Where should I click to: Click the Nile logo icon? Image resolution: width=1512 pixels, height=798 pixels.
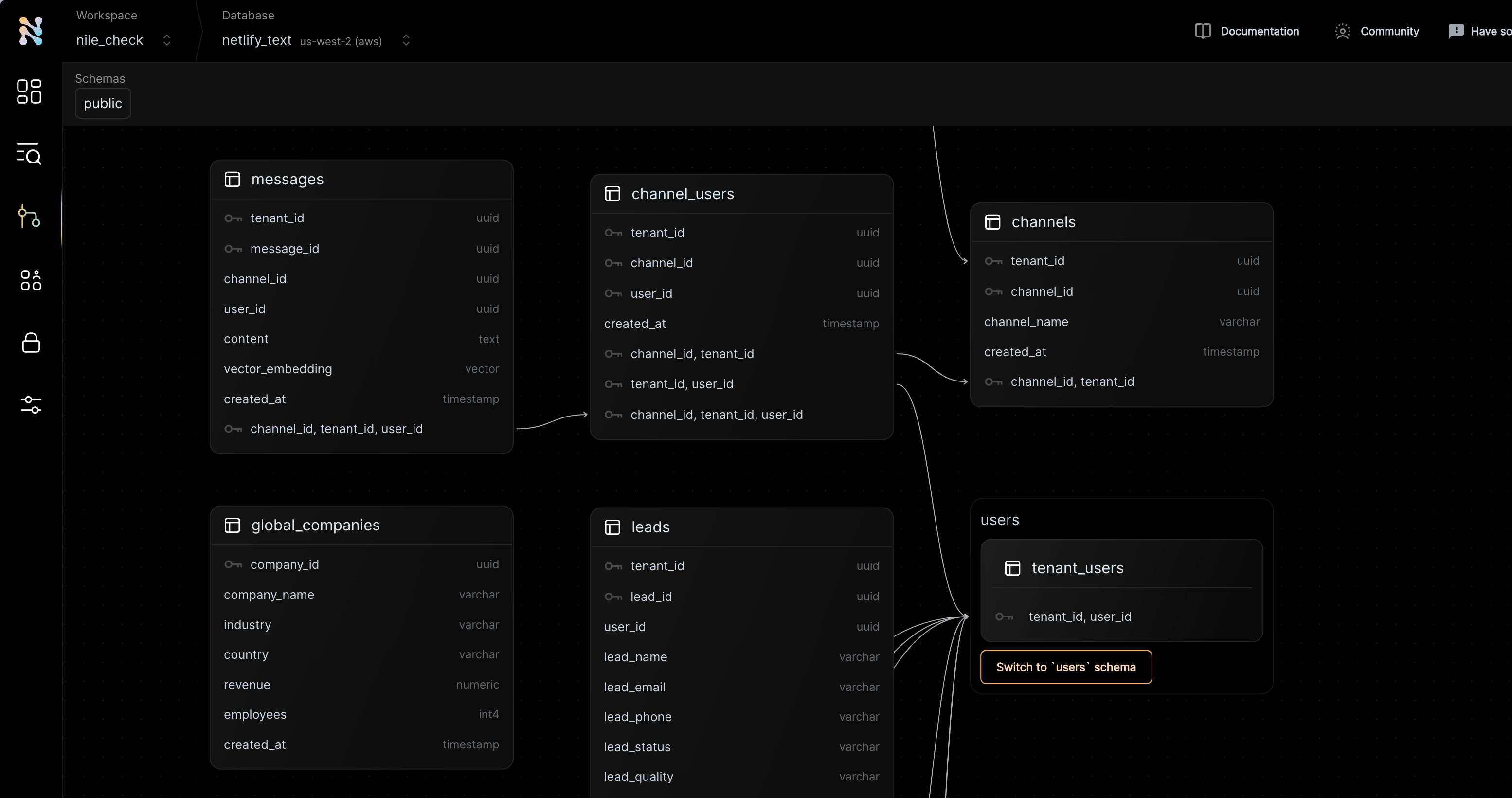click(x=31, y=31)
